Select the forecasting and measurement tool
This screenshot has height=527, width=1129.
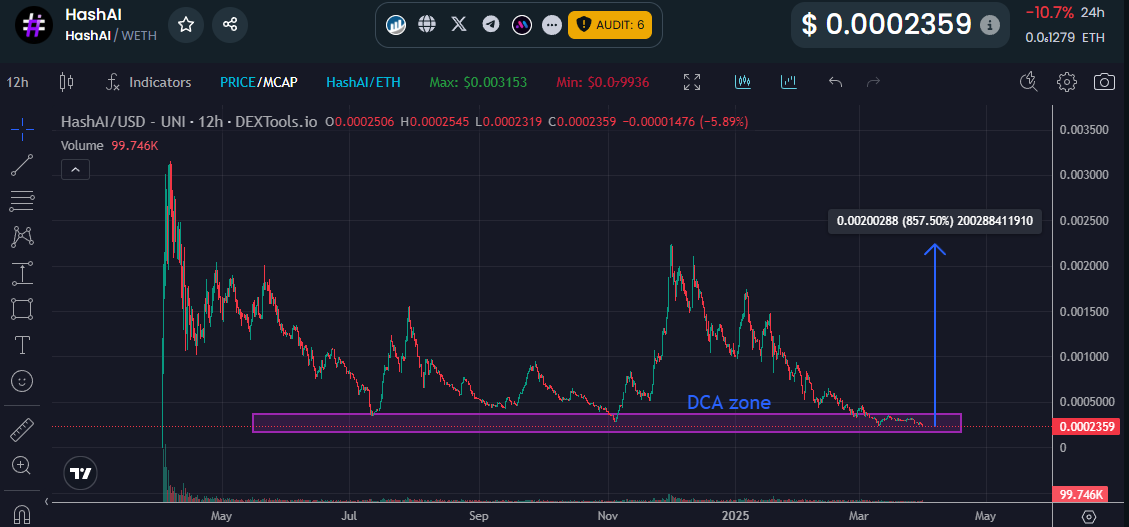click(22, 273)
